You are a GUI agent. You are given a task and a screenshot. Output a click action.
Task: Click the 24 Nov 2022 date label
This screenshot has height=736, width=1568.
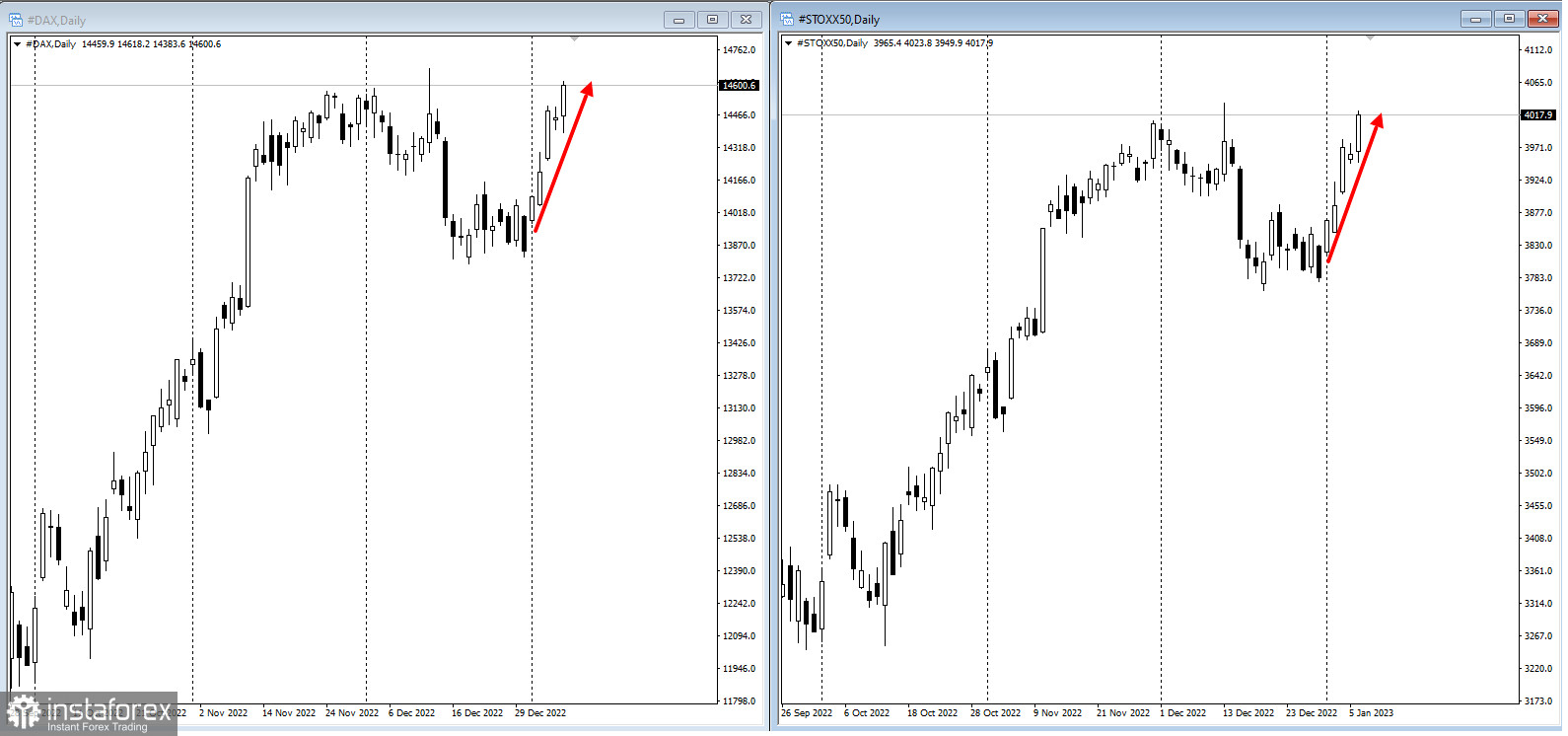coord(352,713)
